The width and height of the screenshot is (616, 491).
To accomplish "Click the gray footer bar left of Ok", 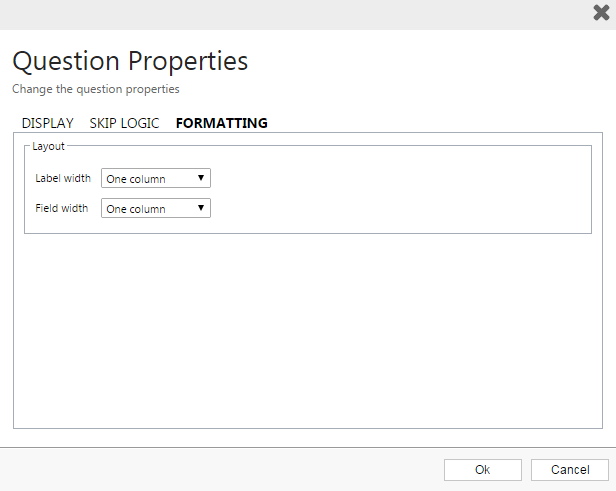I will click(220, 470).
